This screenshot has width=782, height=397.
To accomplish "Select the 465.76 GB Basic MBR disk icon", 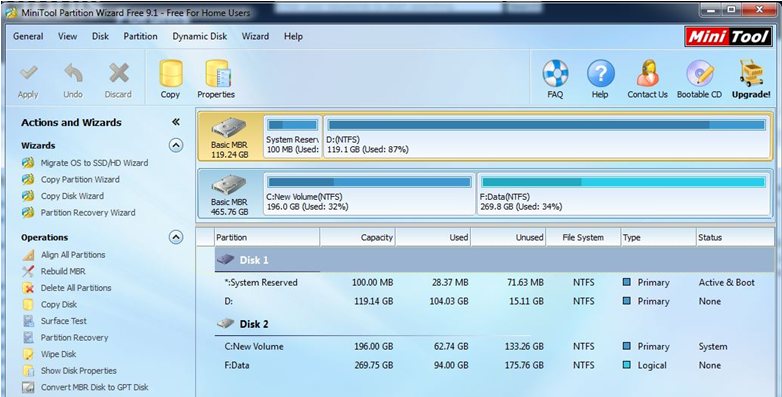I will tap(229, 185).
